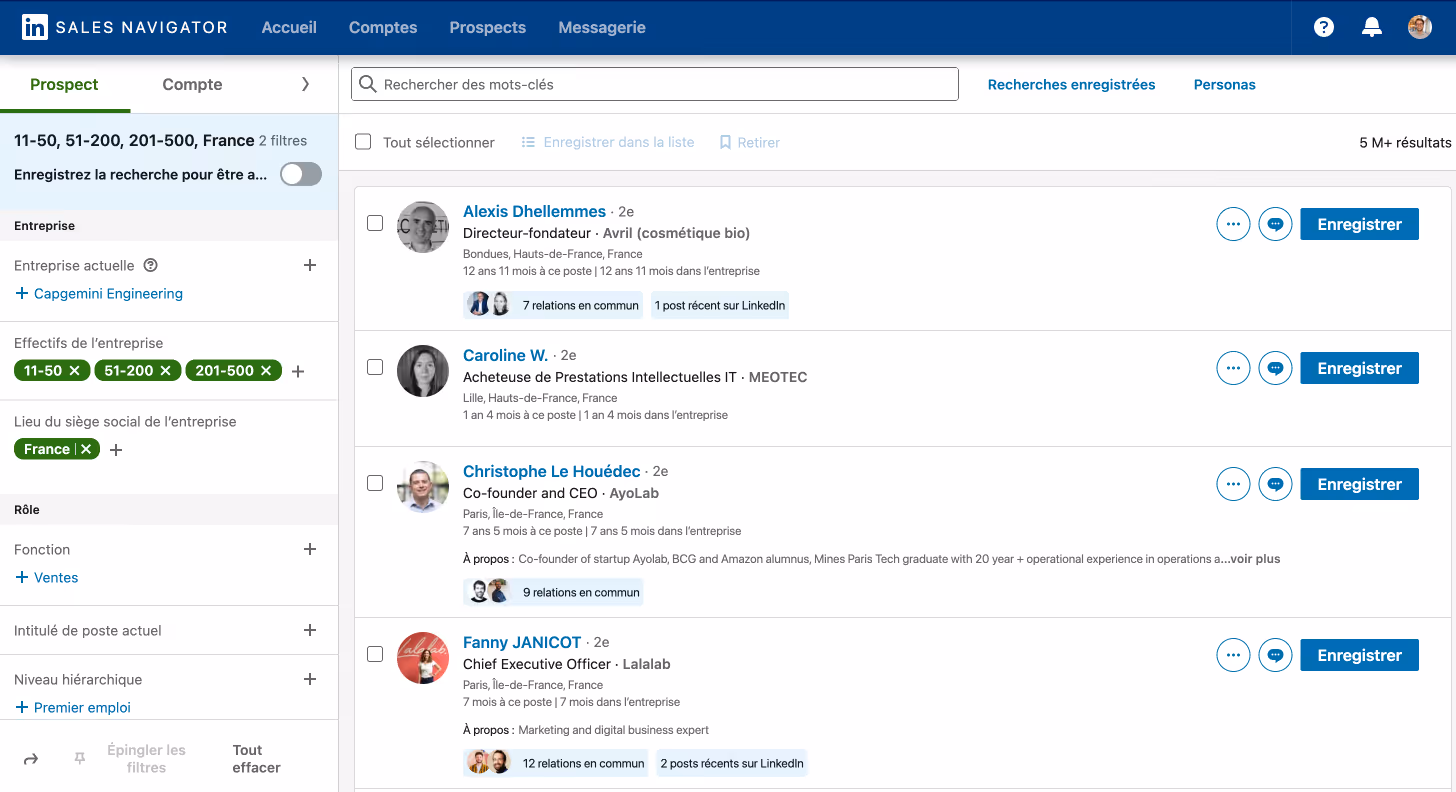Viewport: 1456px width, 792px height.
Task: Remove the 11-50 headcount filter chip
Action: 74,371
